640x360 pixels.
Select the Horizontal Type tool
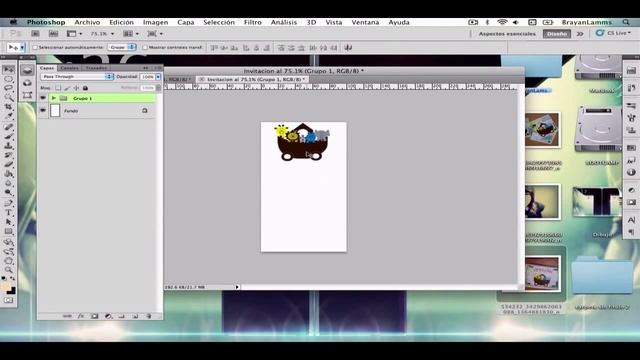tap(8, 213)
